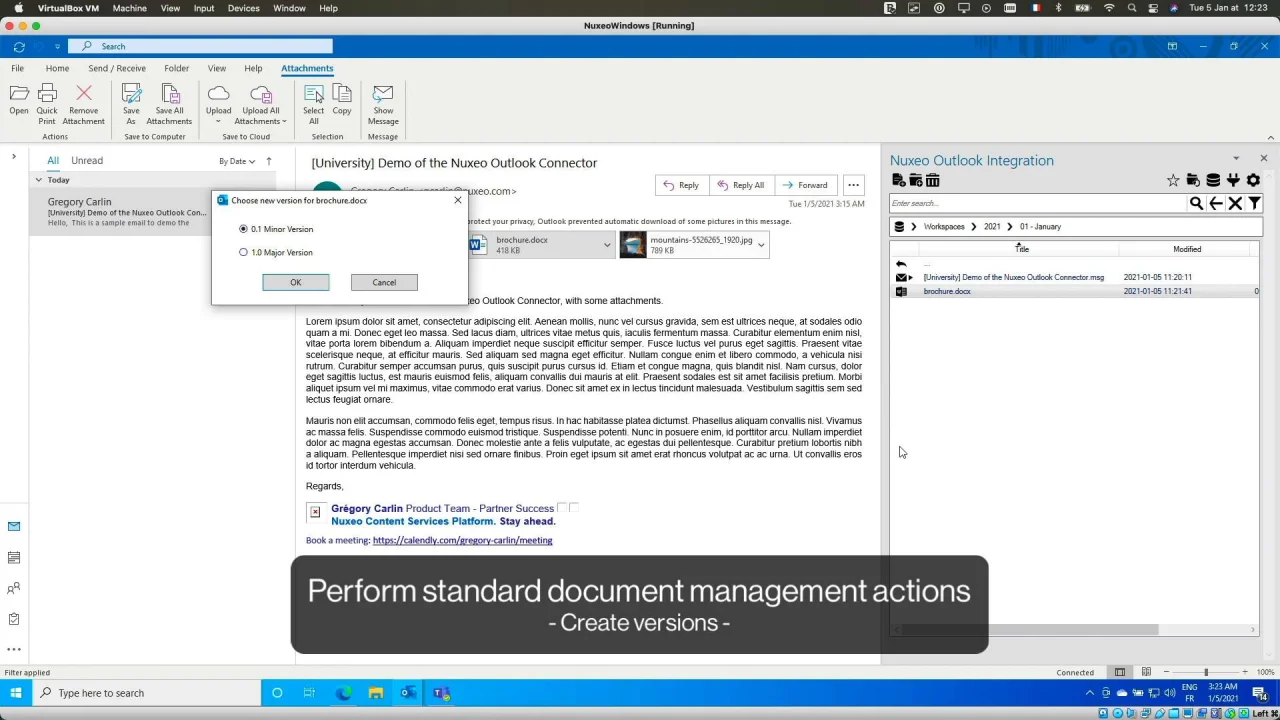Open more message actions ellipsis
This screenshot has width=1280, height=720.
[x=853, y=185]
